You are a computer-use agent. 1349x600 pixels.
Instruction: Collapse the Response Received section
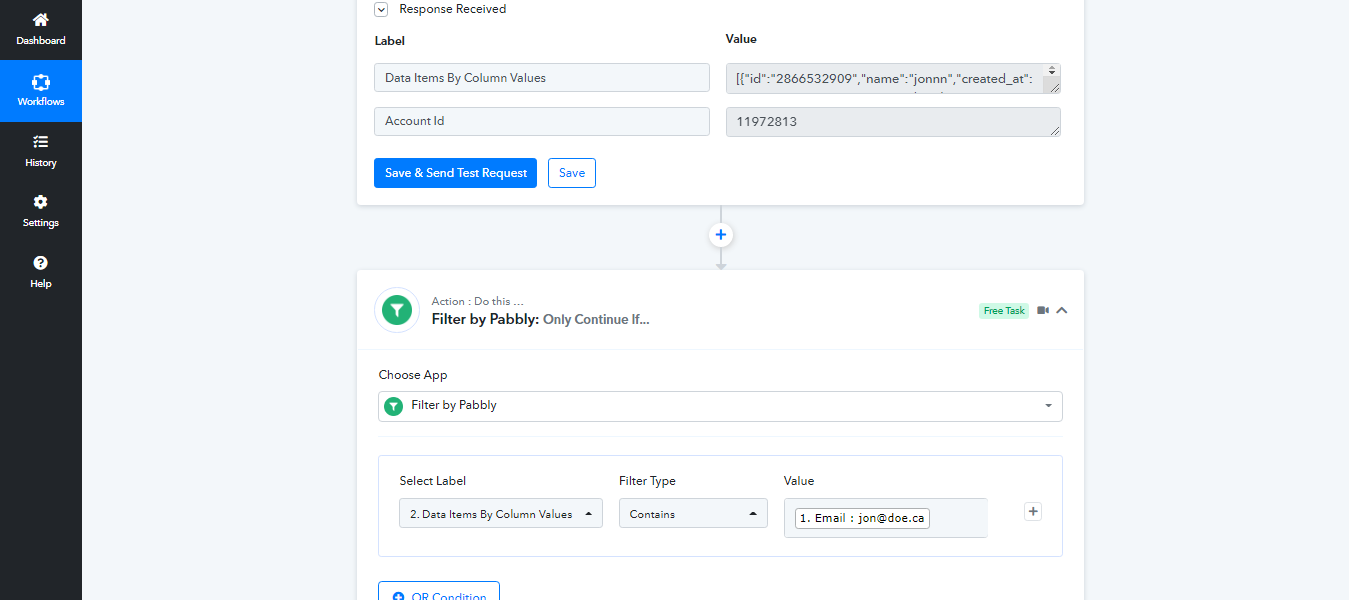381,9
